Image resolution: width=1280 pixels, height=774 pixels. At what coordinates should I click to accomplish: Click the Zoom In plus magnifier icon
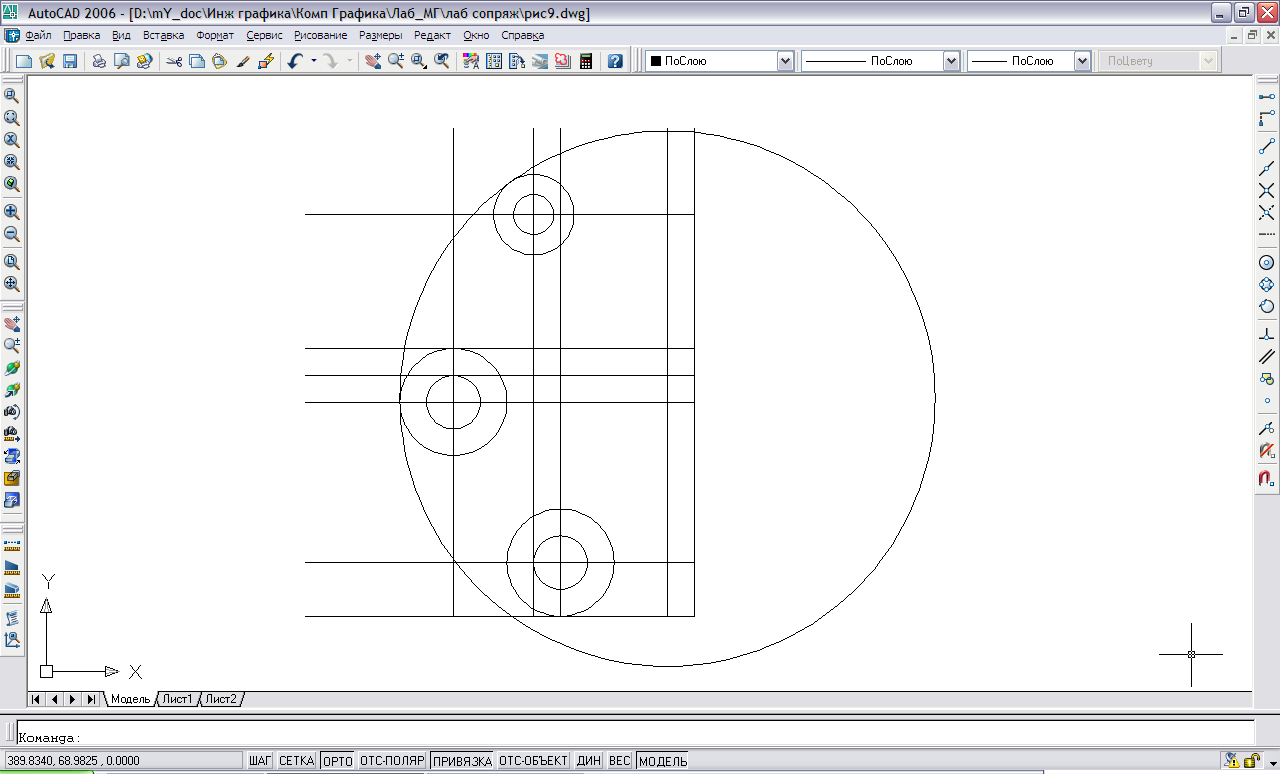pyautogui.click(x=12, y=212)
